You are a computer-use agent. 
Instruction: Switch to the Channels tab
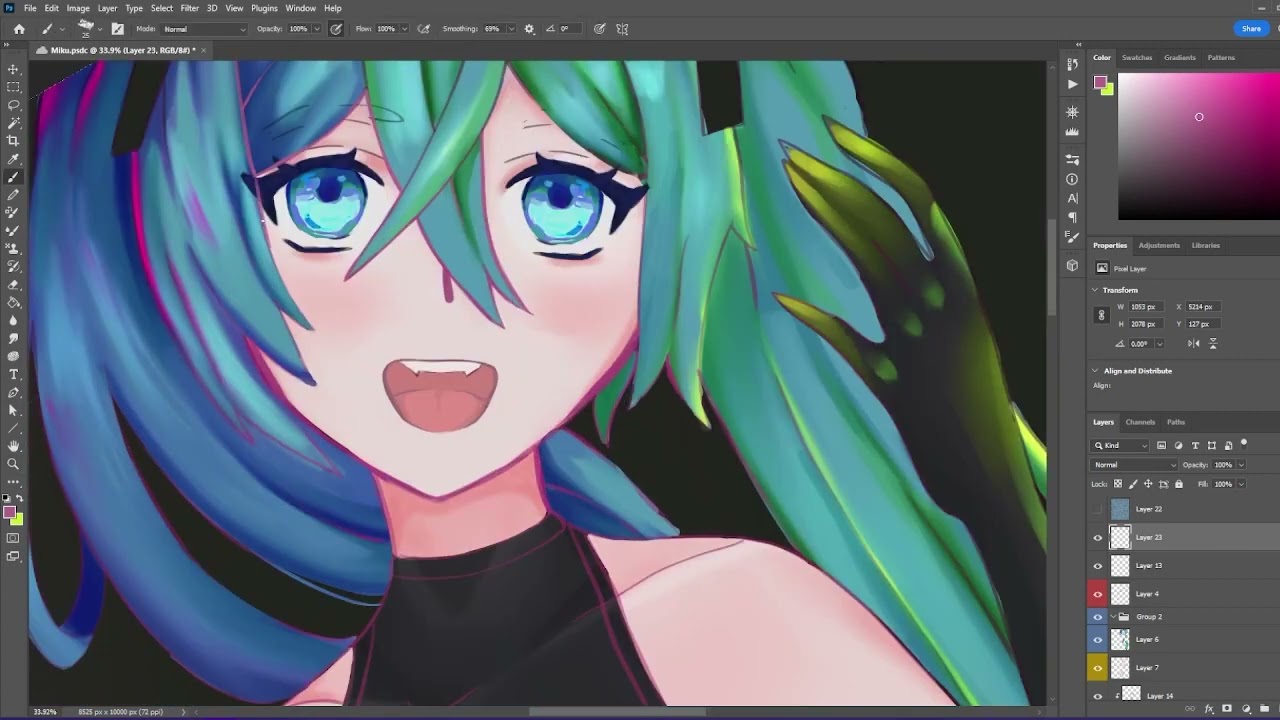1140,422
